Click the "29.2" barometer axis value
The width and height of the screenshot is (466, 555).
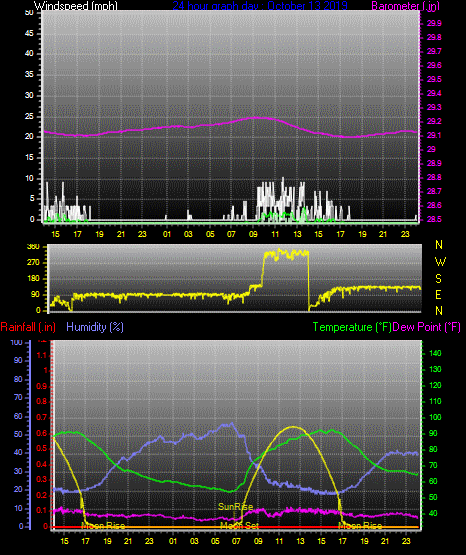click(x=434, y=121)
